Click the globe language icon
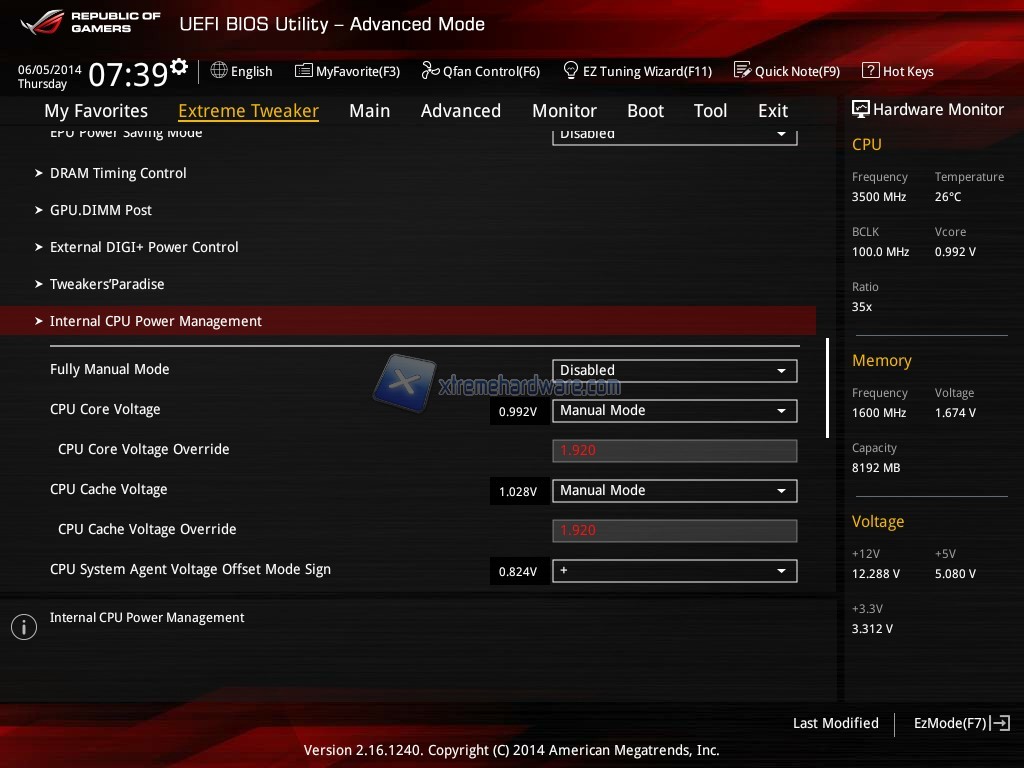 point(219,71)
